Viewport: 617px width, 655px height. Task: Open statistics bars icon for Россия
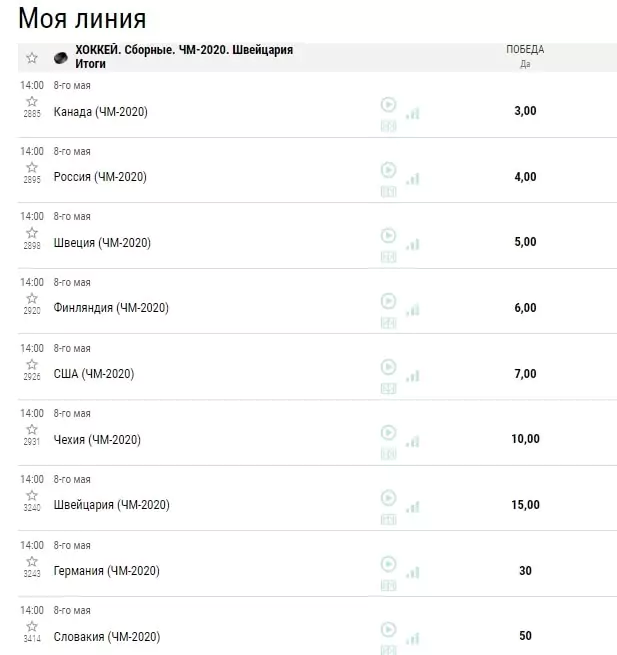[x=413, y=179]
